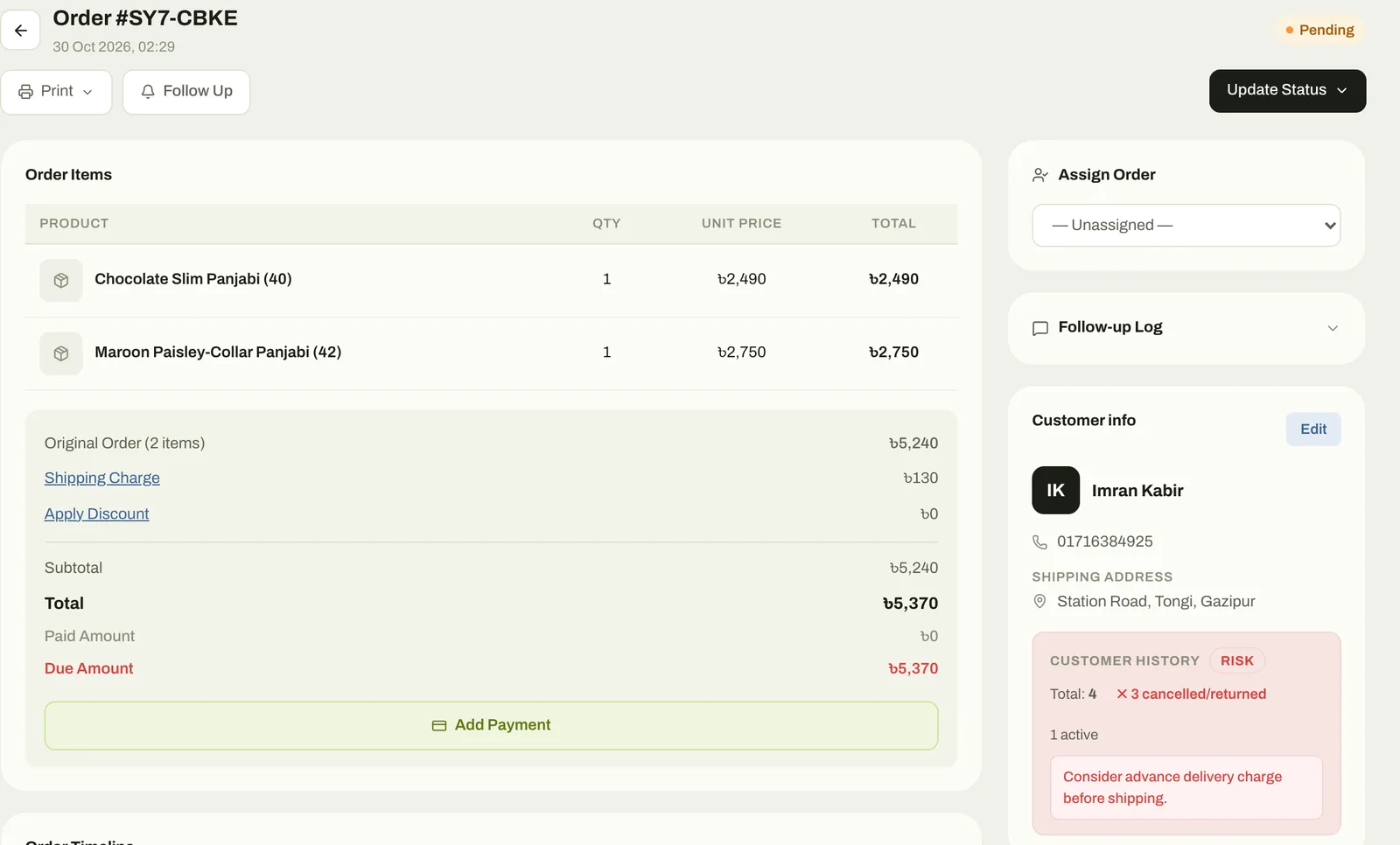Viewport: 1400px width, 845px height.
Task: Select the customer name Imran Kabir
Action: coord(1137,491)
